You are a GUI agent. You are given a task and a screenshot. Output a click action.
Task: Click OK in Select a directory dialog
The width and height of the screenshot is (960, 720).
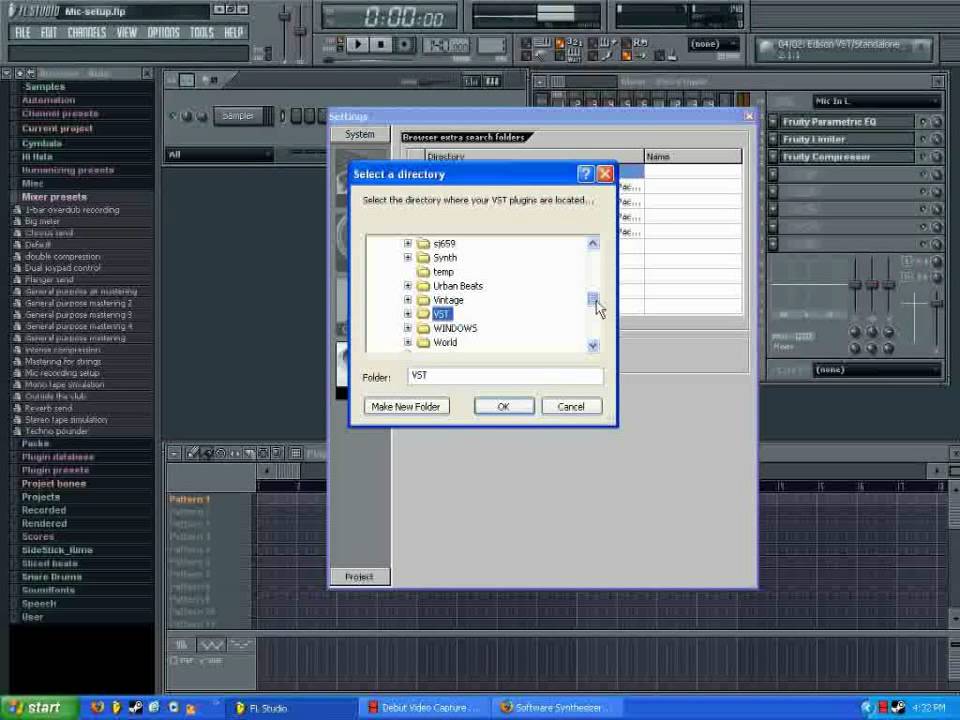(x=504, y=407)
